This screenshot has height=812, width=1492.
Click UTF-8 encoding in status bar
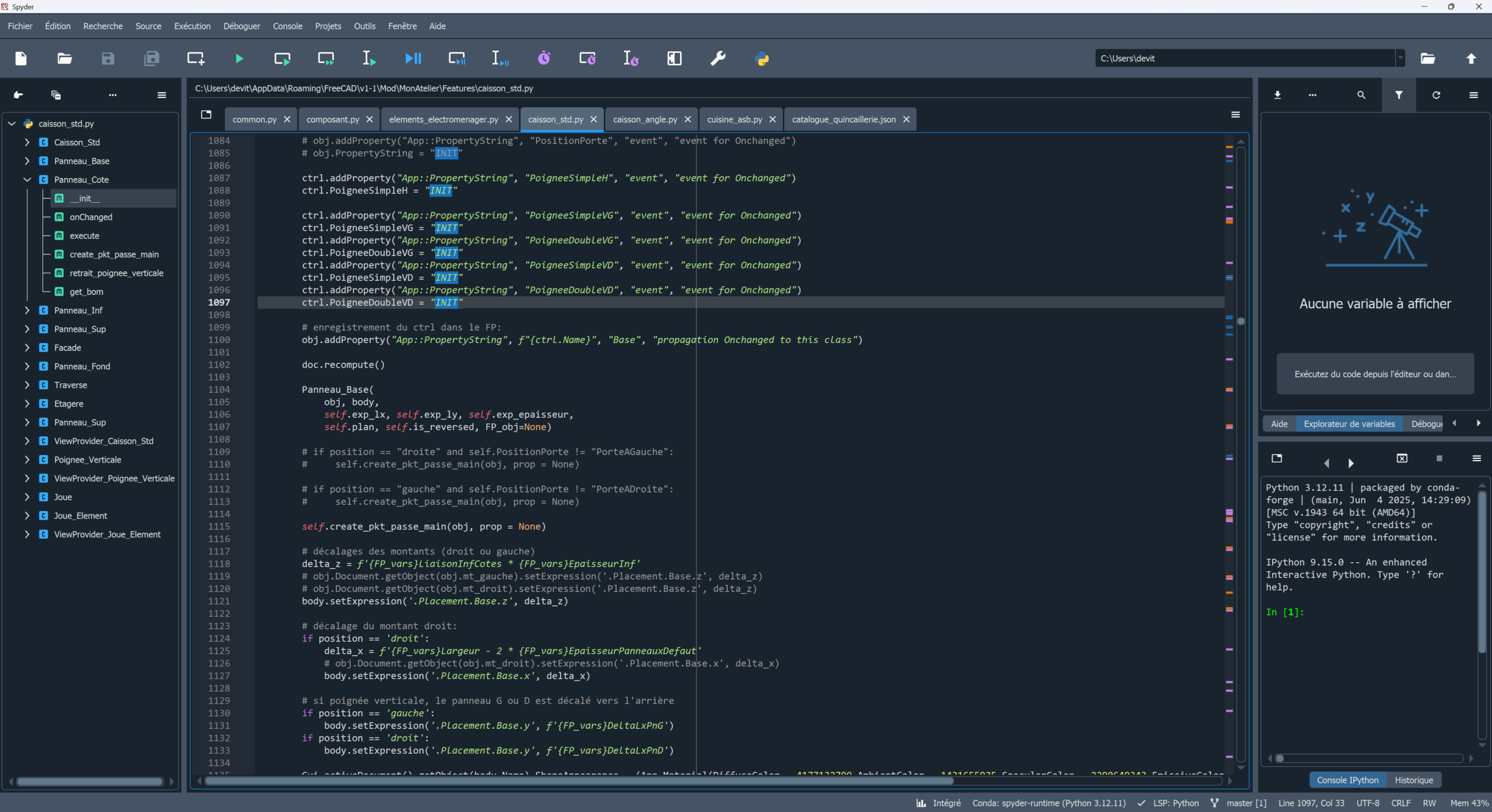tap(1368, 803)
